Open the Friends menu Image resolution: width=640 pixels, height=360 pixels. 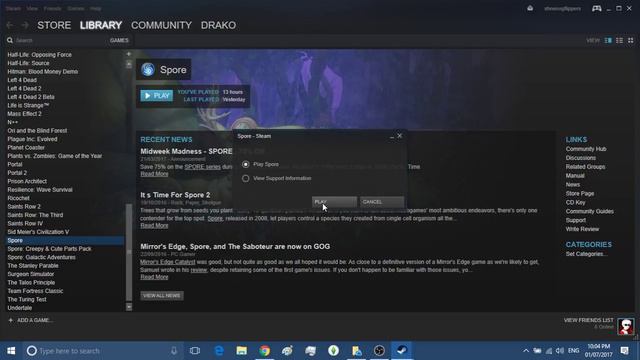[52, 9]
